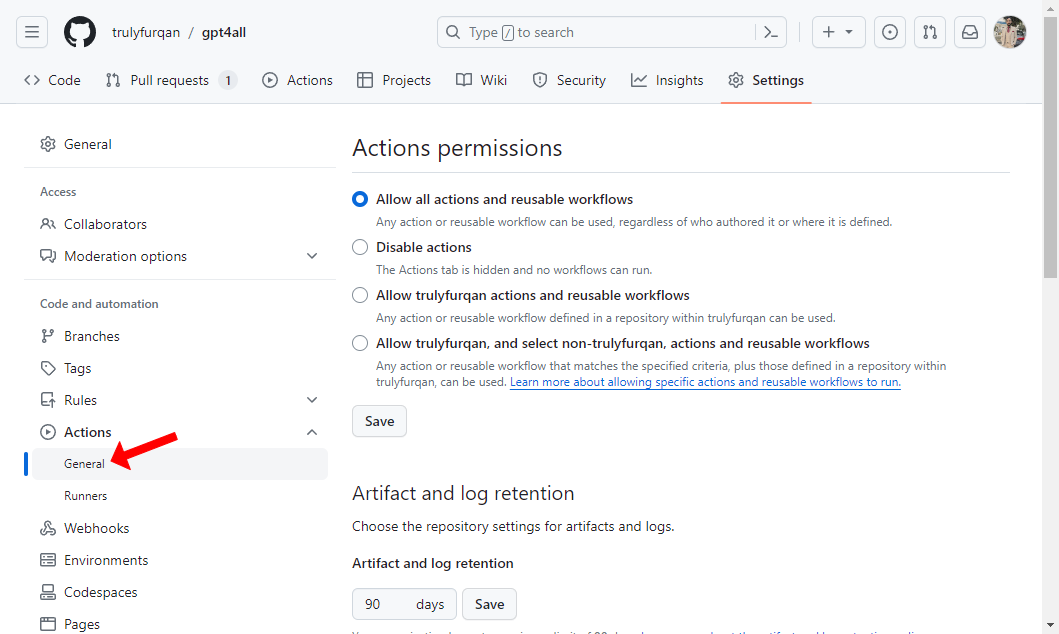Open the command palette icon

(770, 32)
